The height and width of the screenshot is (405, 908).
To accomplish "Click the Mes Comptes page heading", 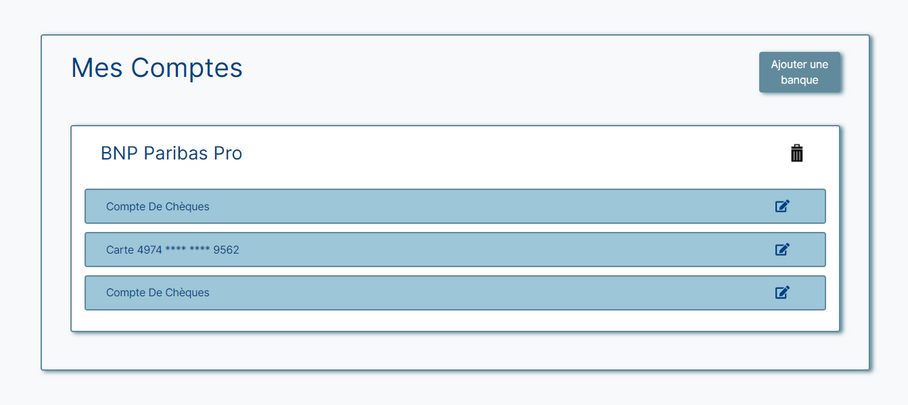I will coord(157,68).
